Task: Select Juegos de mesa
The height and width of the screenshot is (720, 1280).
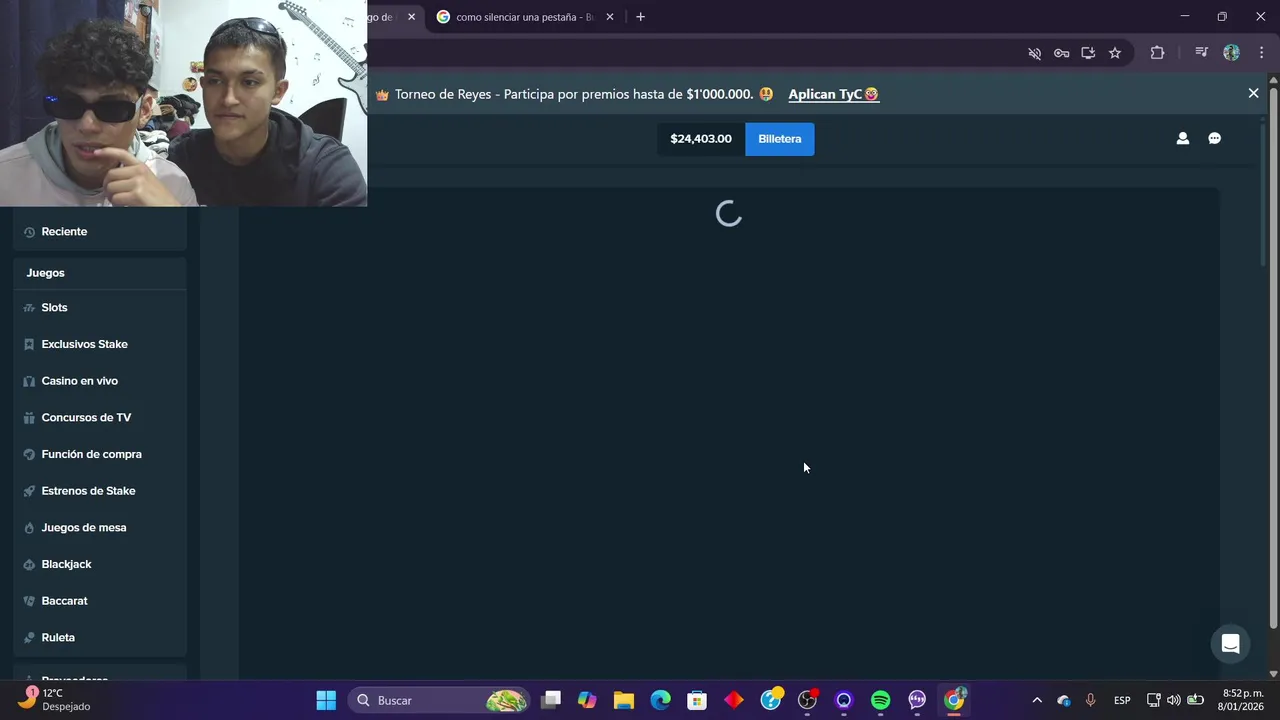Action: (x=100, y=527)
